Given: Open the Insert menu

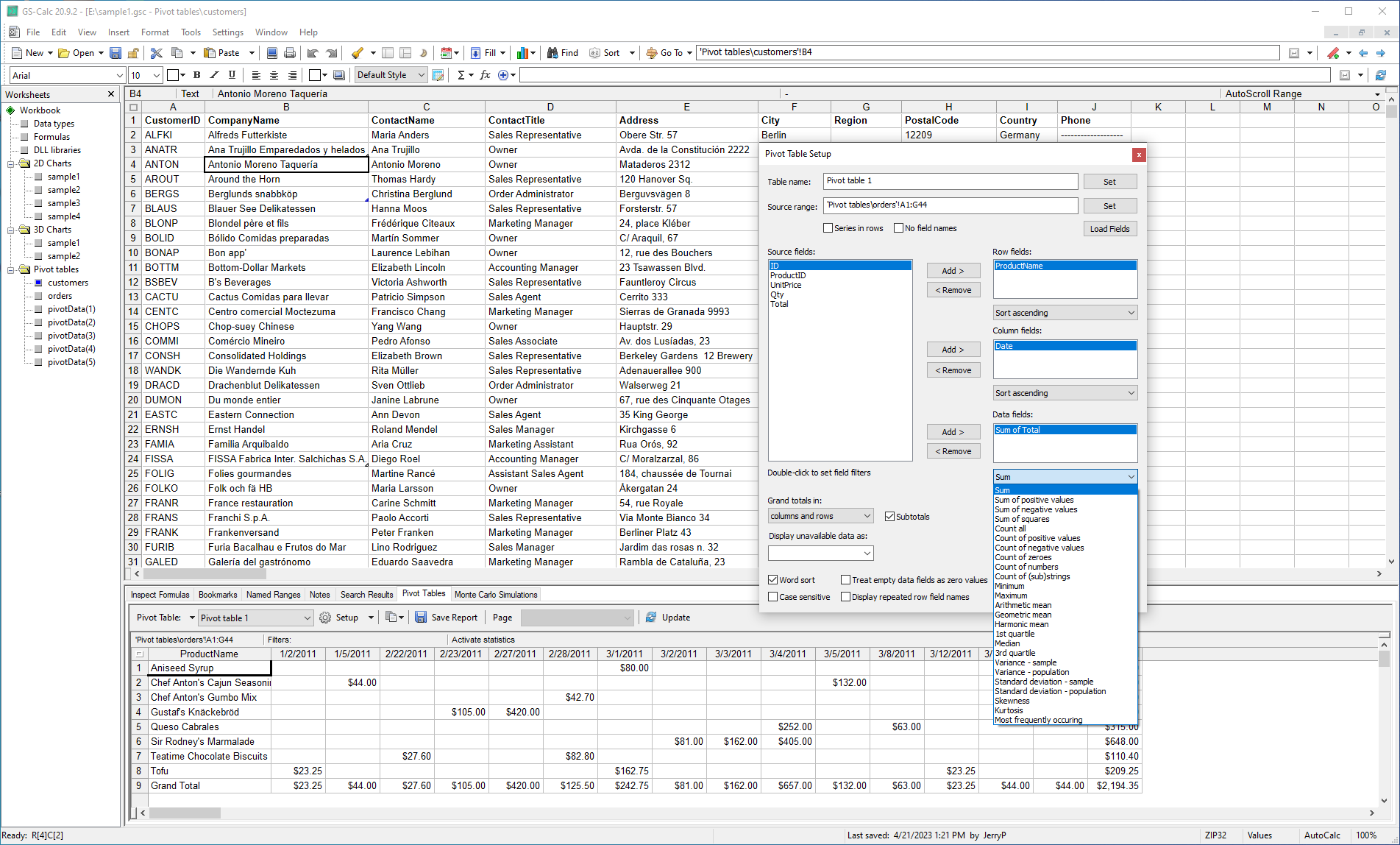Looking at the screenshot, I should click(x=118, y=32).
